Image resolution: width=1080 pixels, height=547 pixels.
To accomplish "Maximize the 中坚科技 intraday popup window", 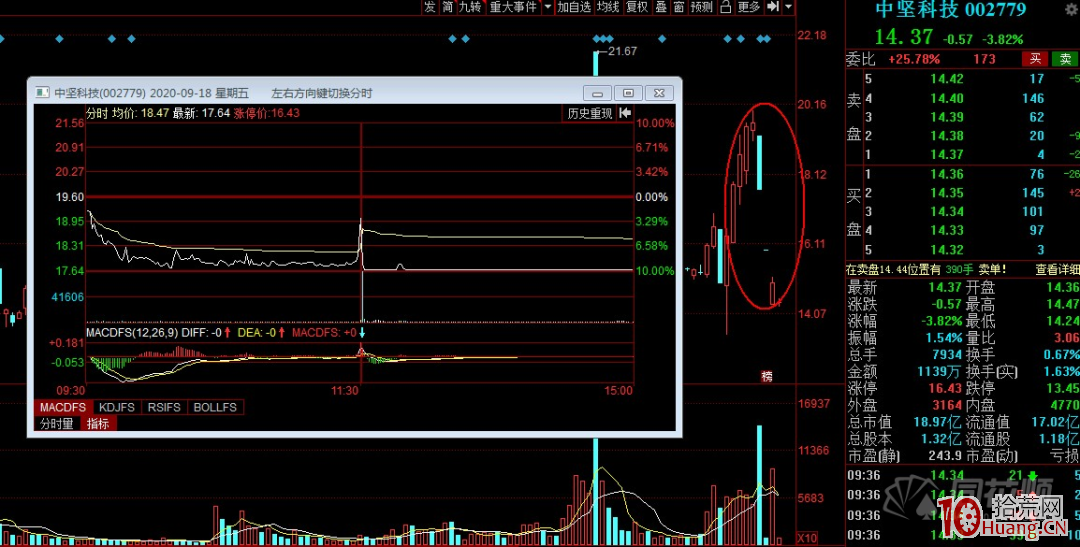I will (x=628, y=93).
